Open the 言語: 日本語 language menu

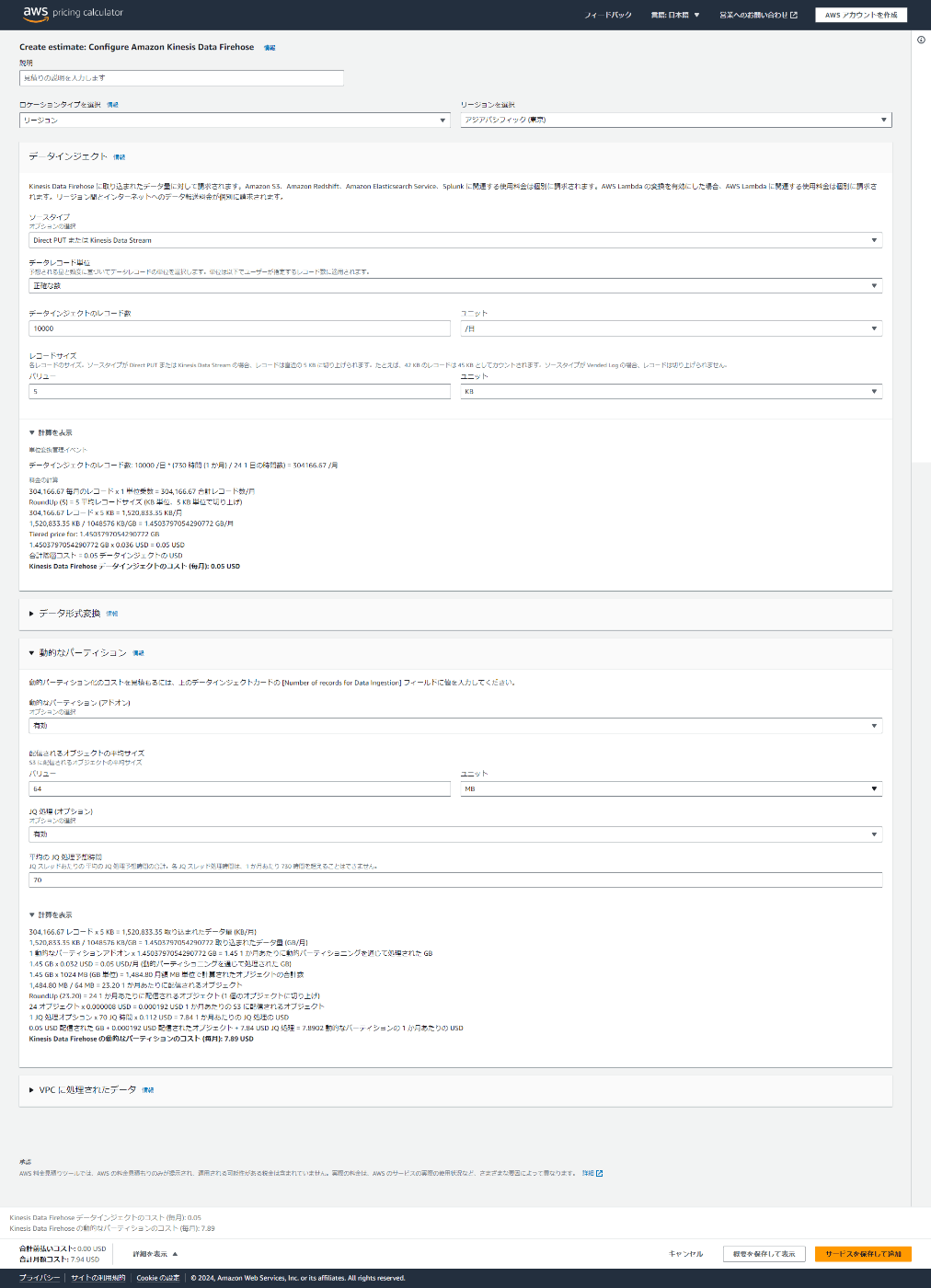click(675, 15)
